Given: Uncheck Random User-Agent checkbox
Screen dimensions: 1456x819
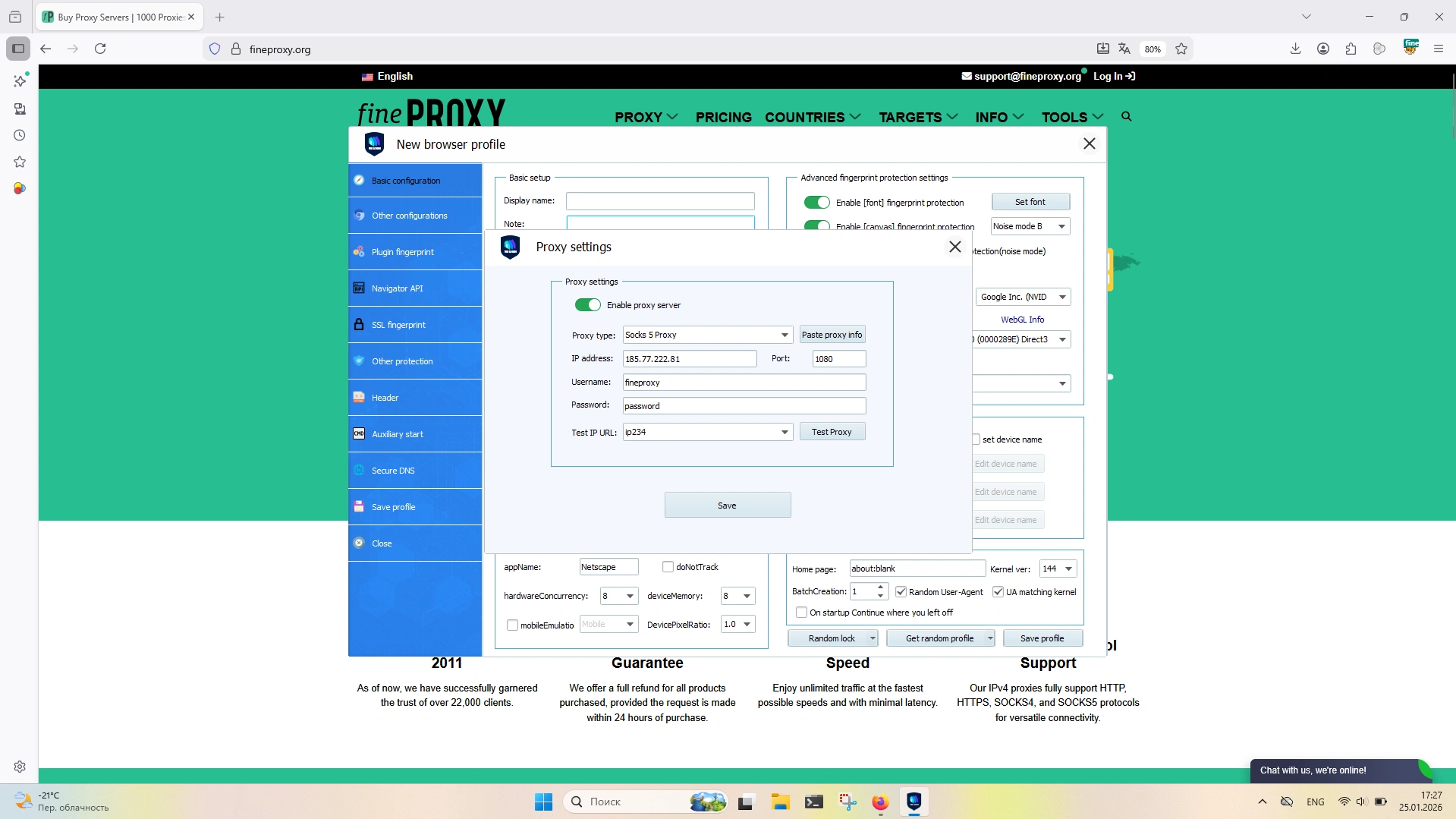Looking at the screenshot, I should click(x=901, y=592).
